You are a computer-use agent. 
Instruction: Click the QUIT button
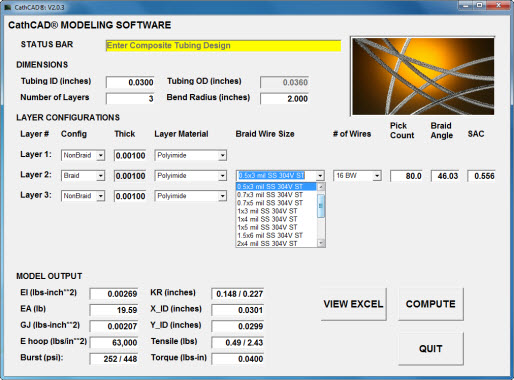pyautogui.click(x=431, y=349)
